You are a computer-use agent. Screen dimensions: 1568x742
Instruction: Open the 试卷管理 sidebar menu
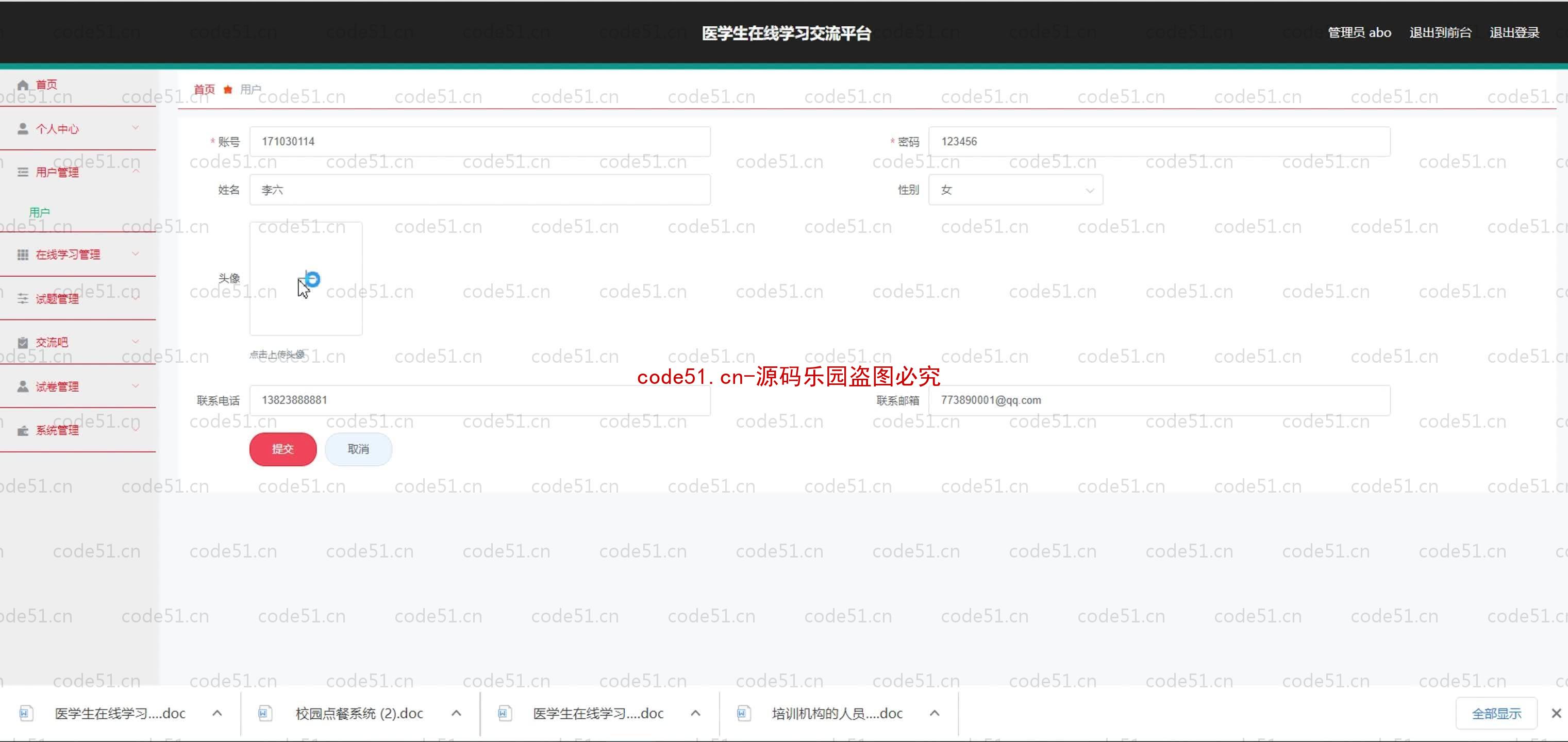(78, 386)
